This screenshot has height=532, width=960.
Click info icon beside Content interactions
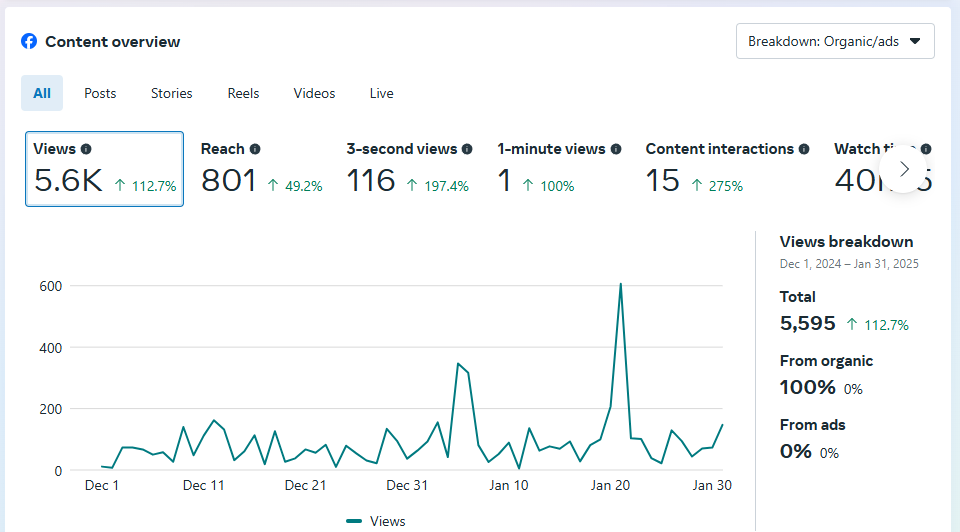(804, 149)
